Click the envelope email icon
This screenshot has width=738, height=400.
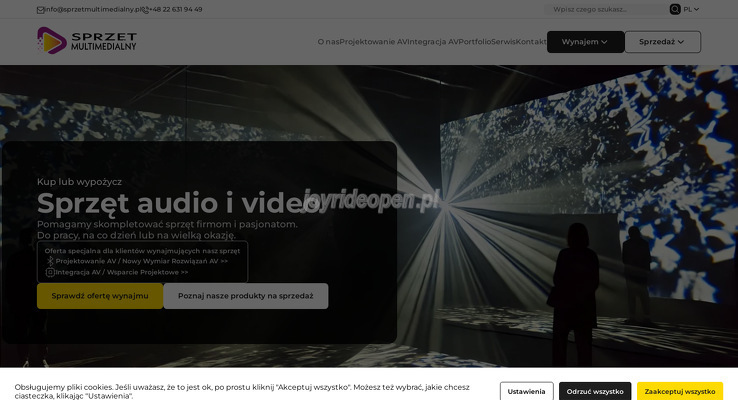coord(40,9)
